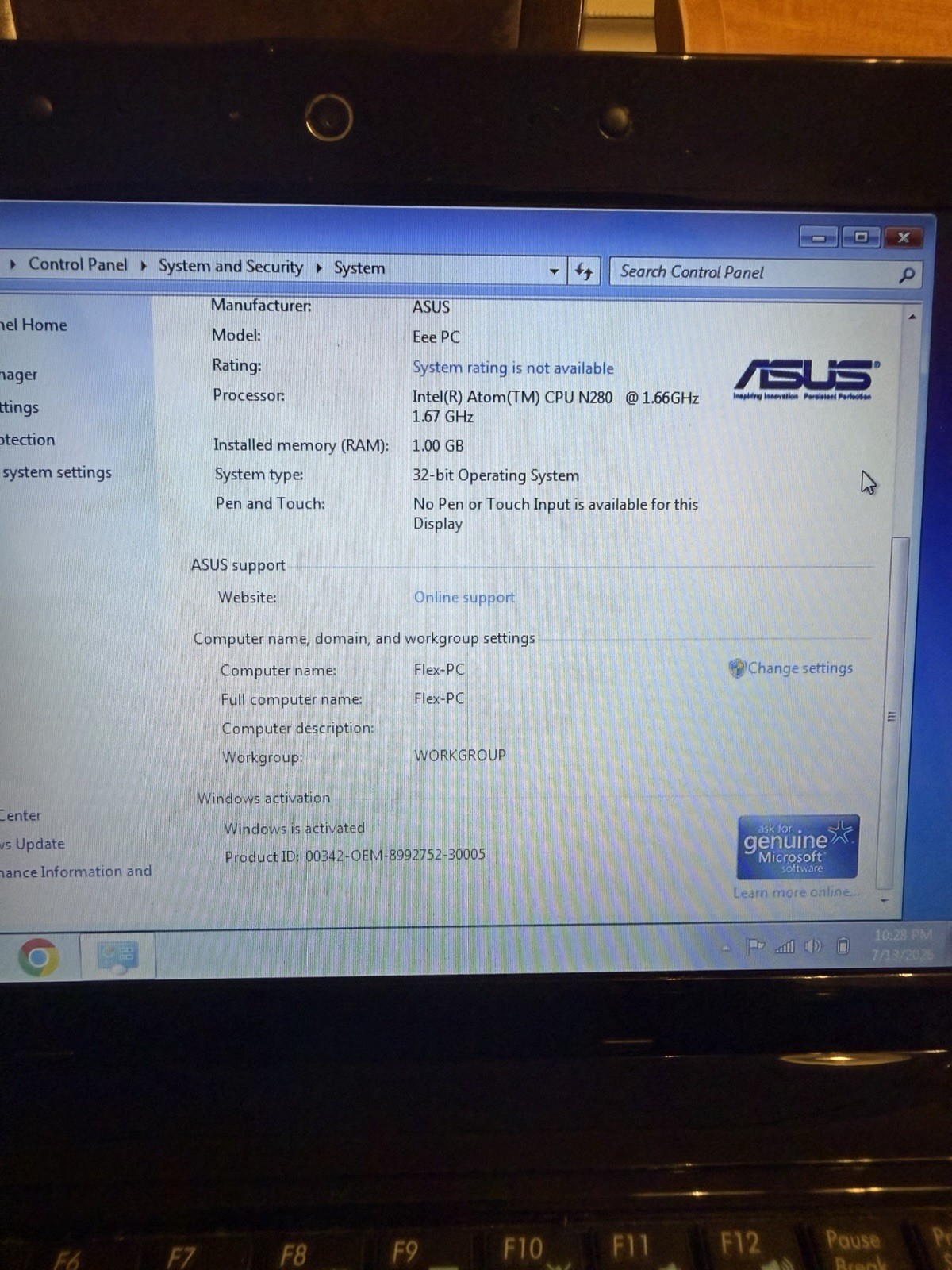Image resolution: width=952 pixels, height=1270 pixels.
Task: Click the shield icon beside Change settings
Action: 737,668
